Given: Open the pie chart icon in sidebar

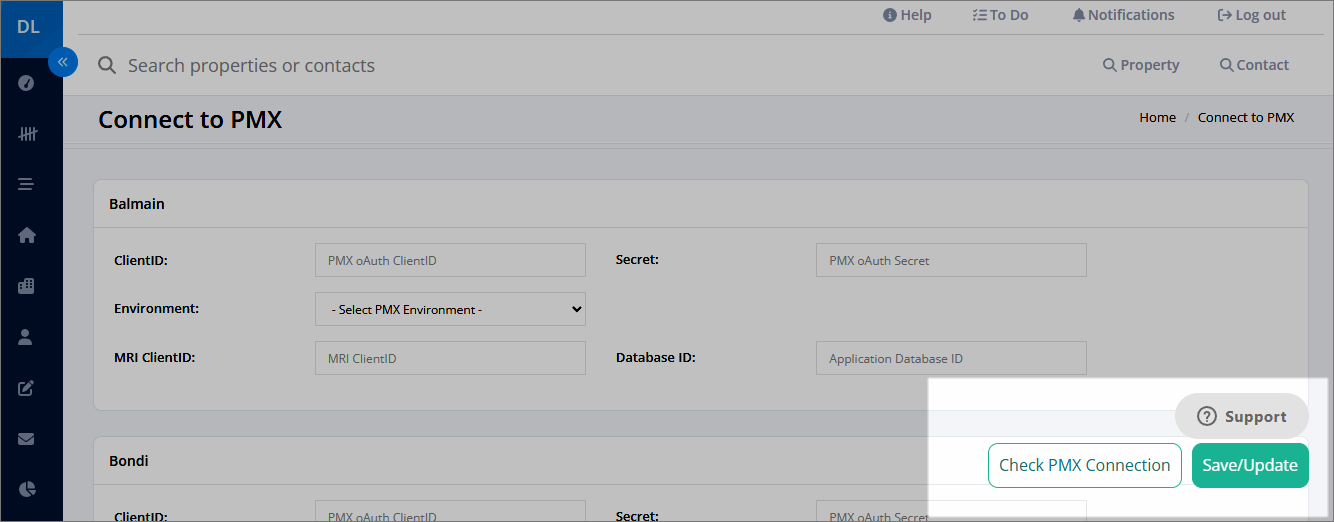Looking at the screenshot, I should point(27,489).
